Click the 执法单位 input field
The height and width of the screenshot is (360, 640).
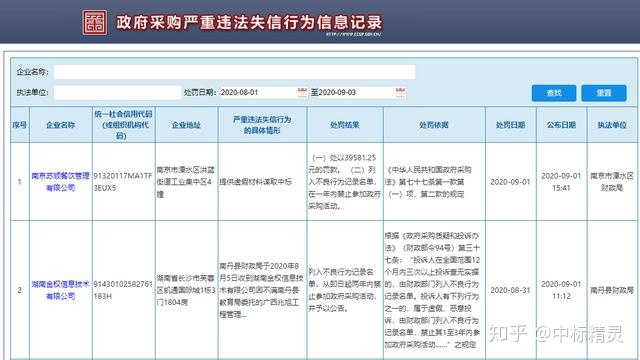(x=117, y=92)
